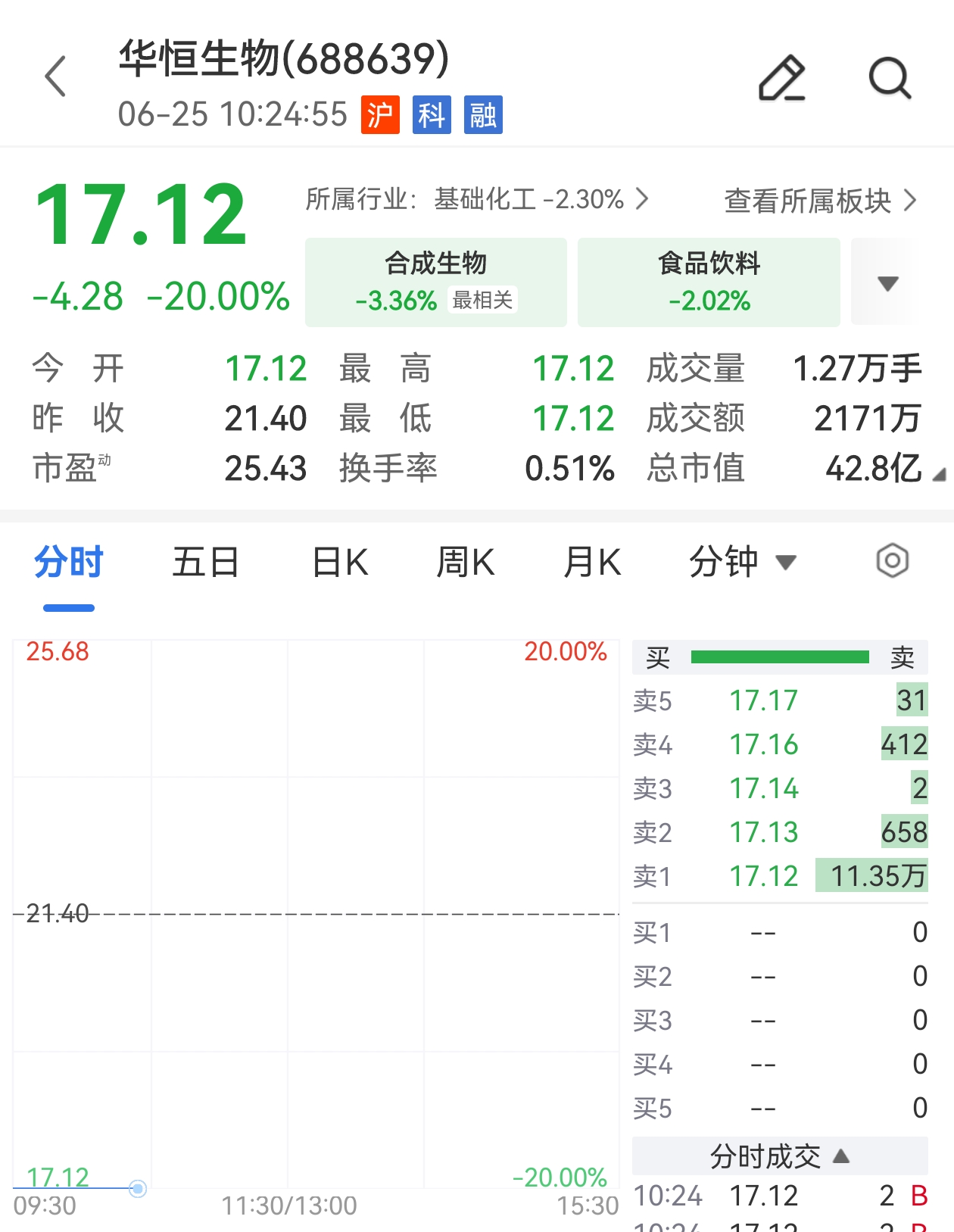The image size is (954, 1232).
Task: Tap the 换手率 0.51% value
Action: tap(569, 469)
